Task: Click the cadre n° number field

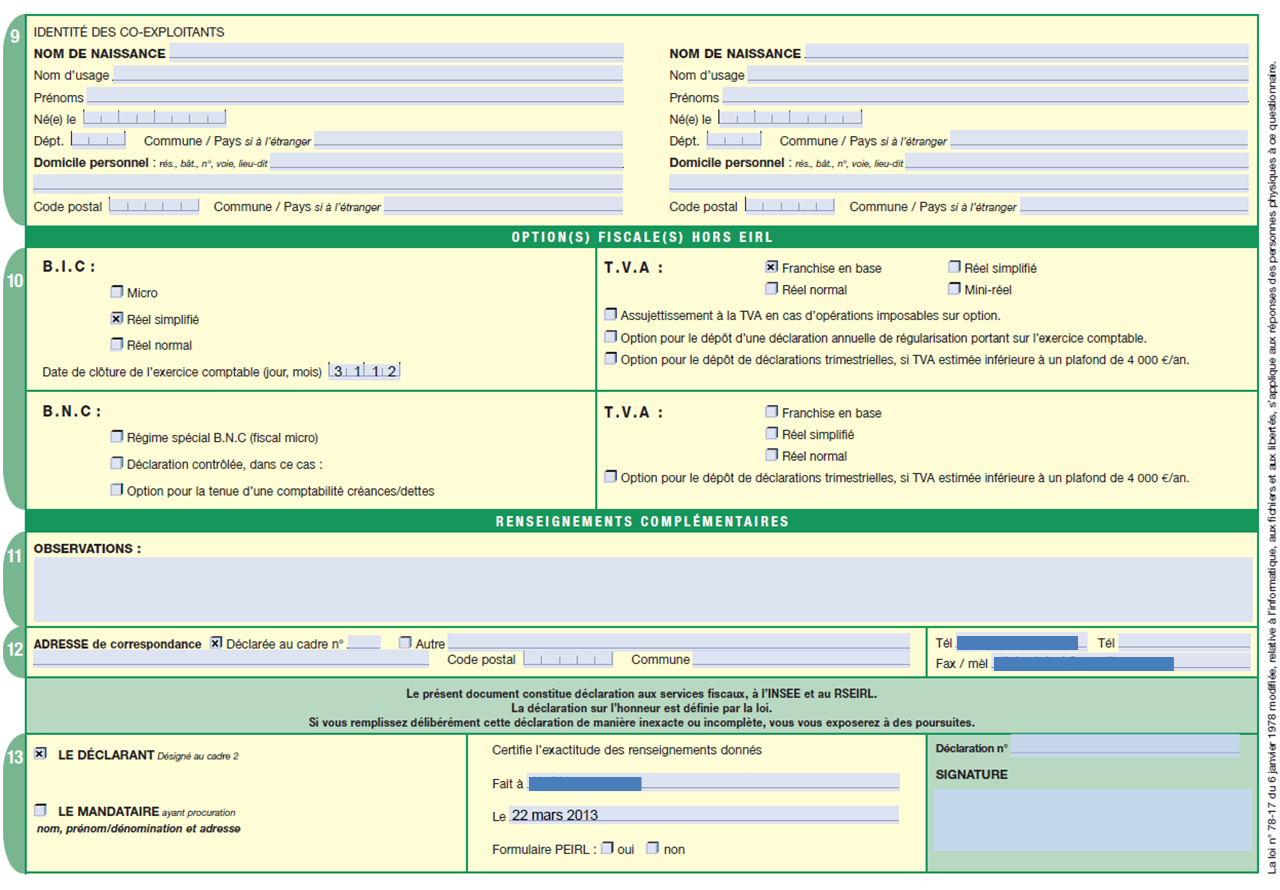Action: click(x=364, y=643)
